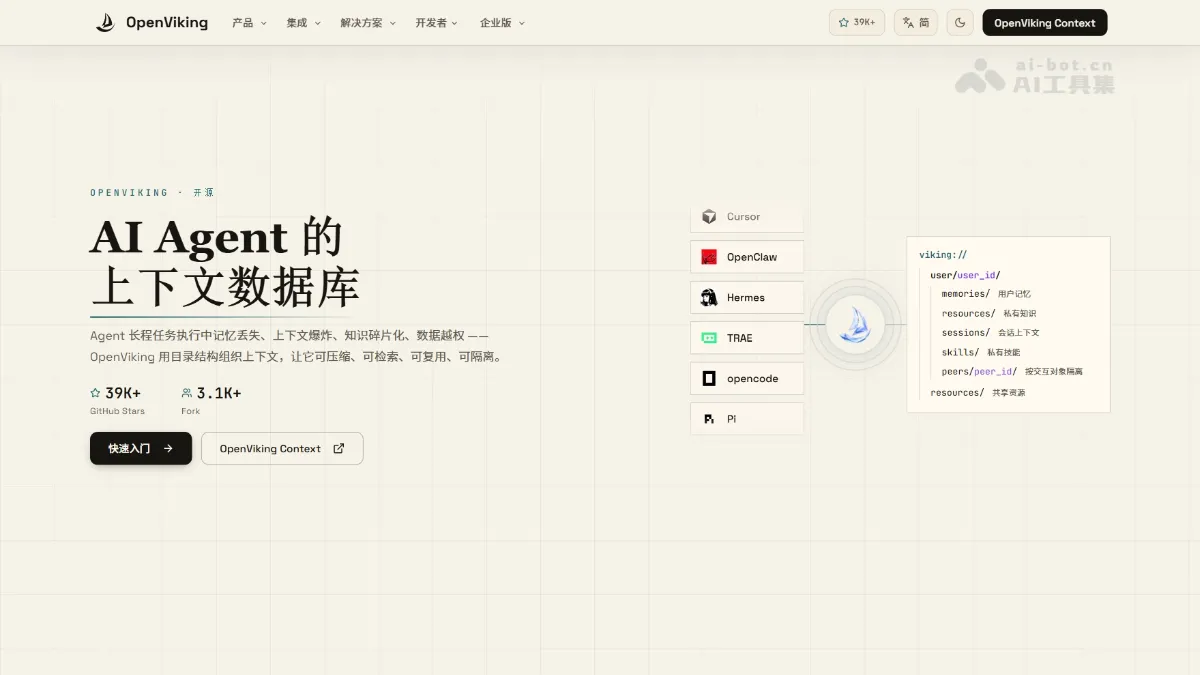Click the viking:// root path text
1200x675 pixels.
point(943,255)
